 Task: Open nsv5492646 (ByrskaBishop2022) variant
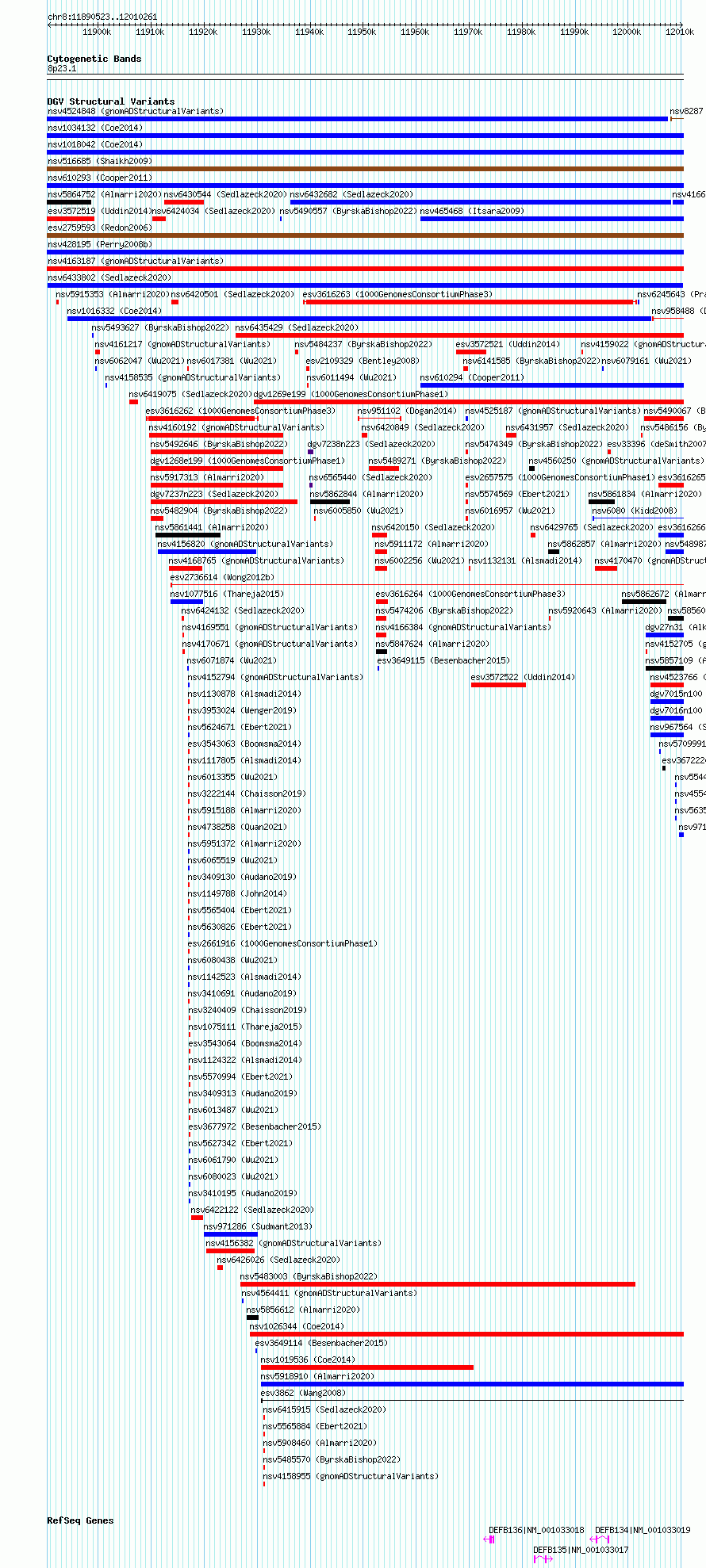click(x=219, y=444)
